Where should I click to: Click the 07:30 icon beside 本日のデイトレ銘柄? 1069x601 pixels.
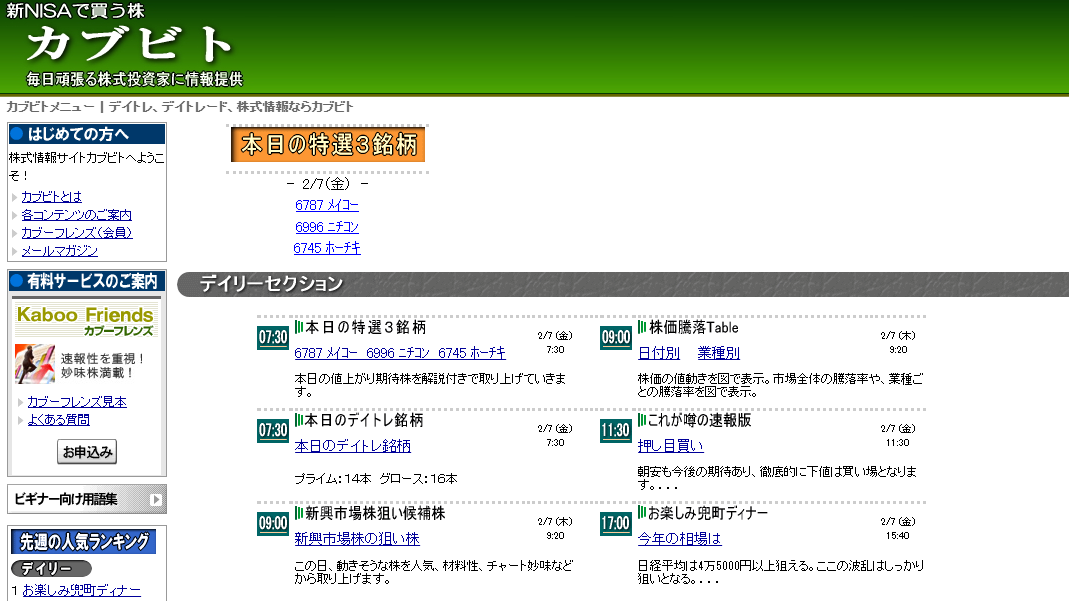pos(273,431)
